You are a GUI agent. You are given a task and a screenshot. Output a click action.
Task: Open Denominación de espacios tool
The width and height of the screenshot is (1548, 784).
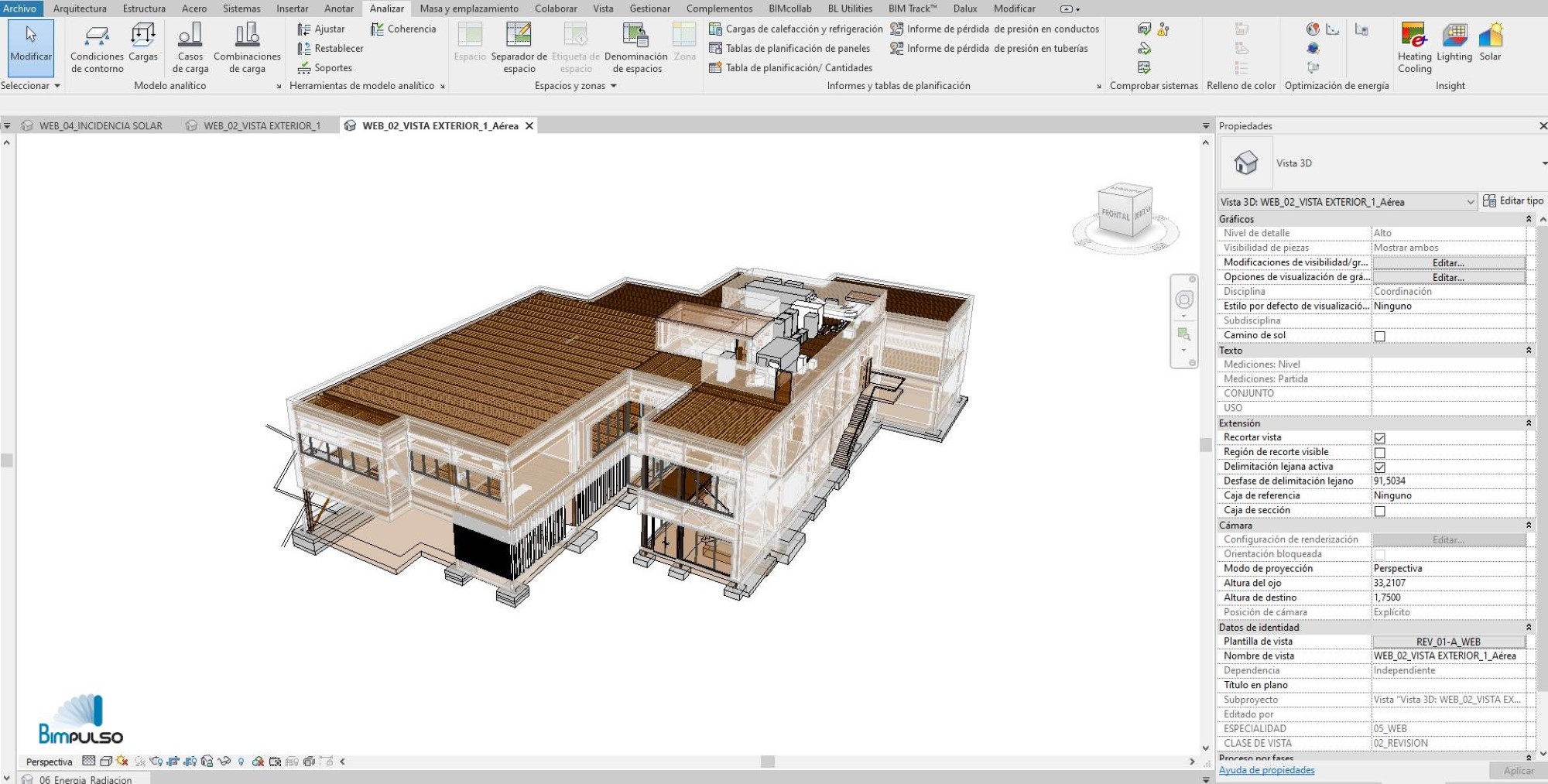coord(636,48)
